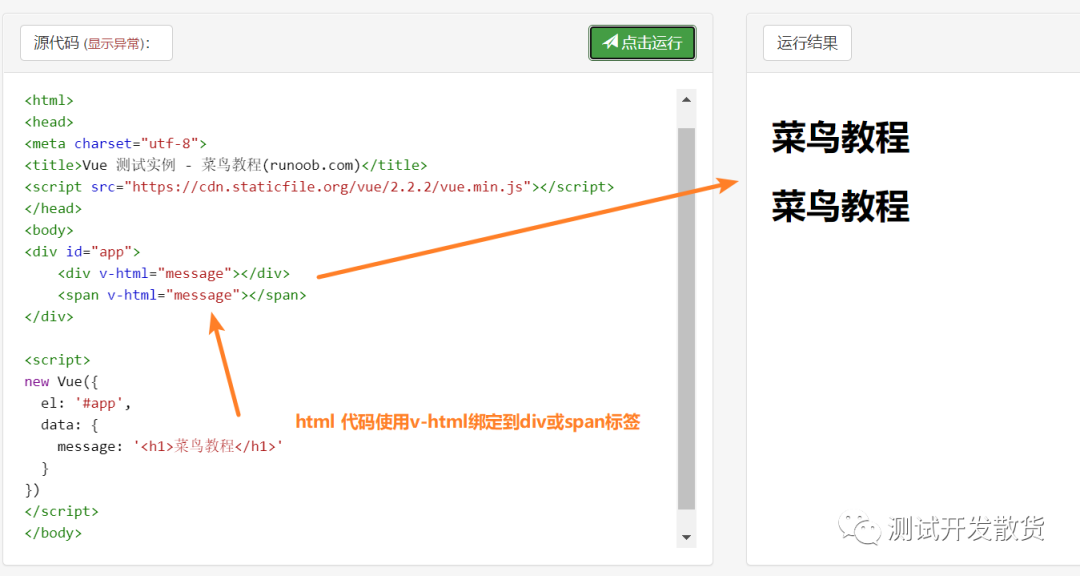The height and width of the screenshot is (576, 1080).
Task: Click the red 显示异常 text
Action: (114, 44)
